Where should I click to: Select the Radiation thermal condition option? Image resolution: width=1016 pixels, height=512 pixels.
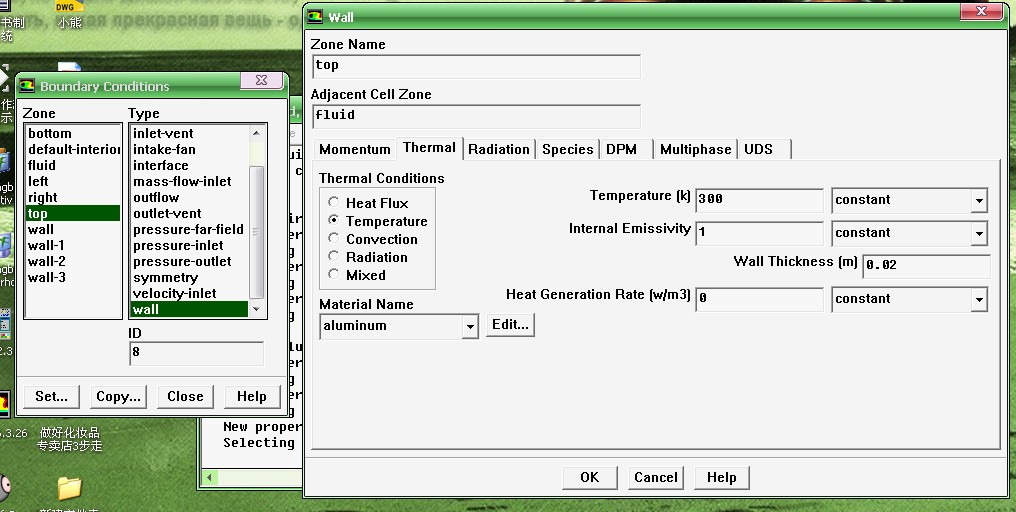point(334,257)
